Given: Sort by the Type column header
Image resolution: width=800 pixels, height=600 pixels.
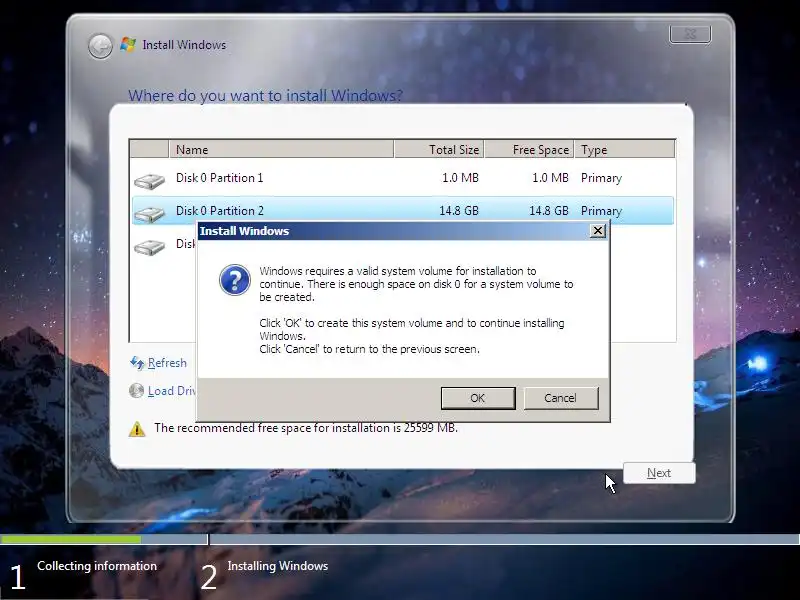Looking at the screenshot, I should 624,149.
